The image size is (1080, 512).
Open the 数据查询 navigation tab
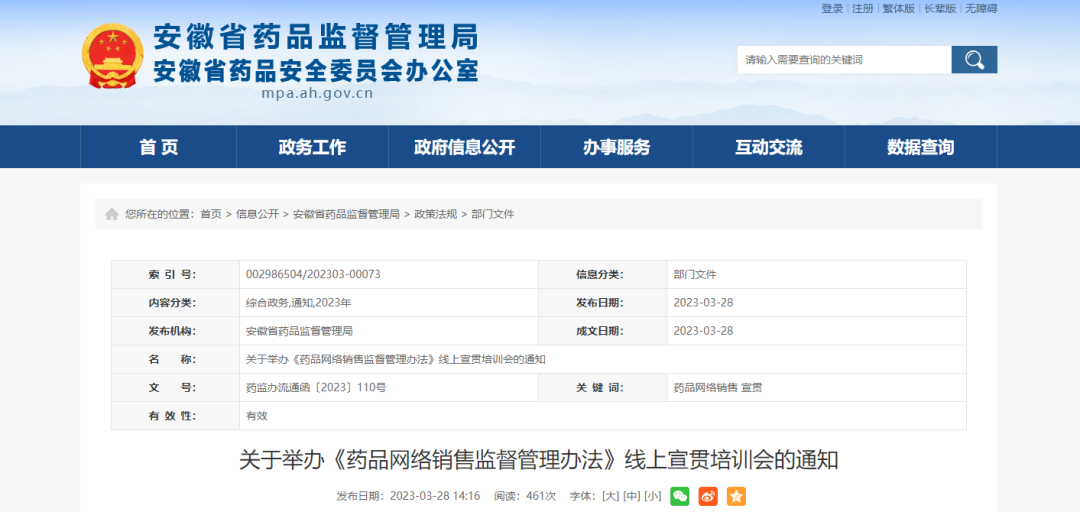coord(921,147)
